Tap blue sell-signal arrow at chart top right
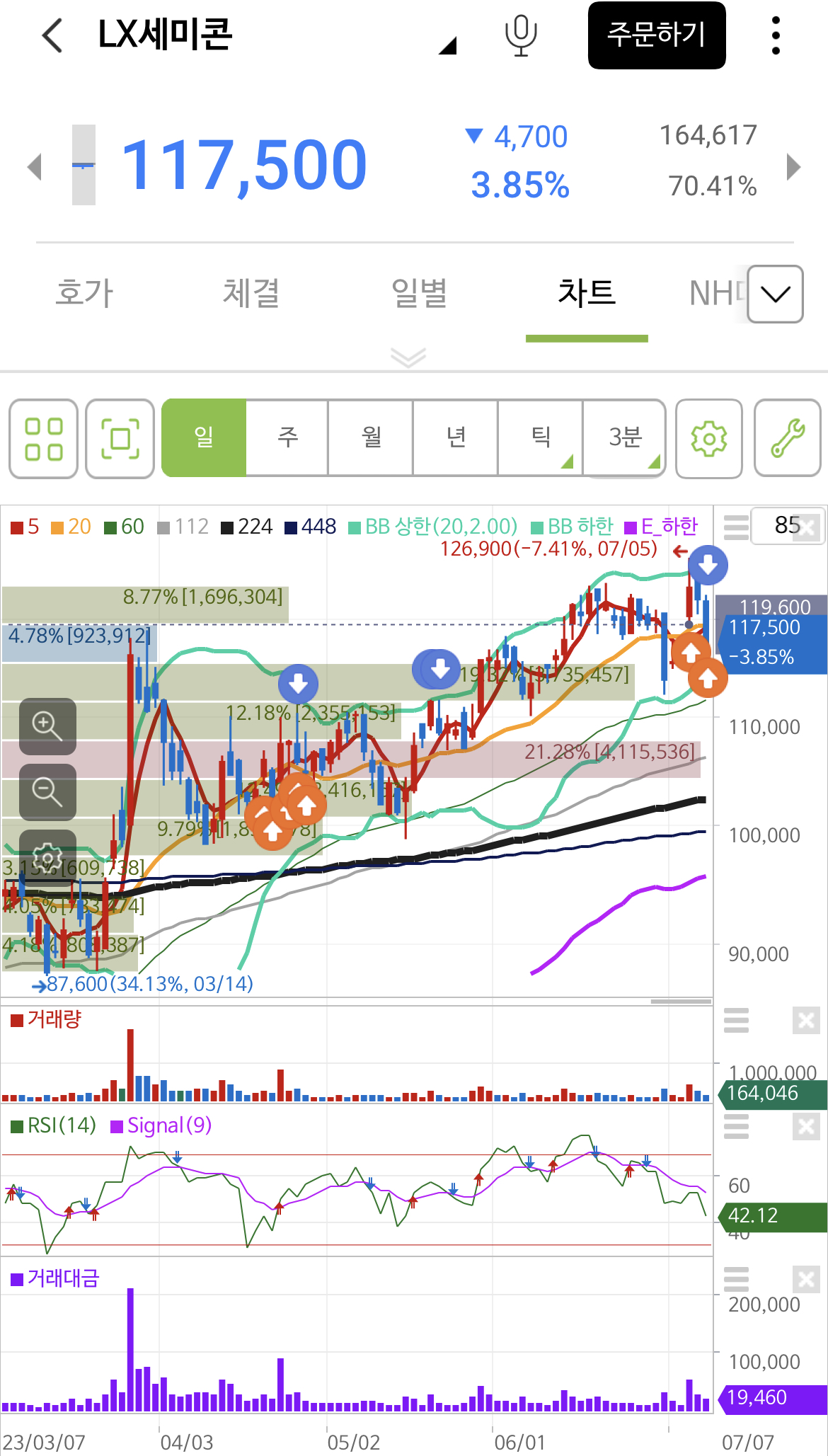Viewport: 828px width, 1456px height. 708,565
